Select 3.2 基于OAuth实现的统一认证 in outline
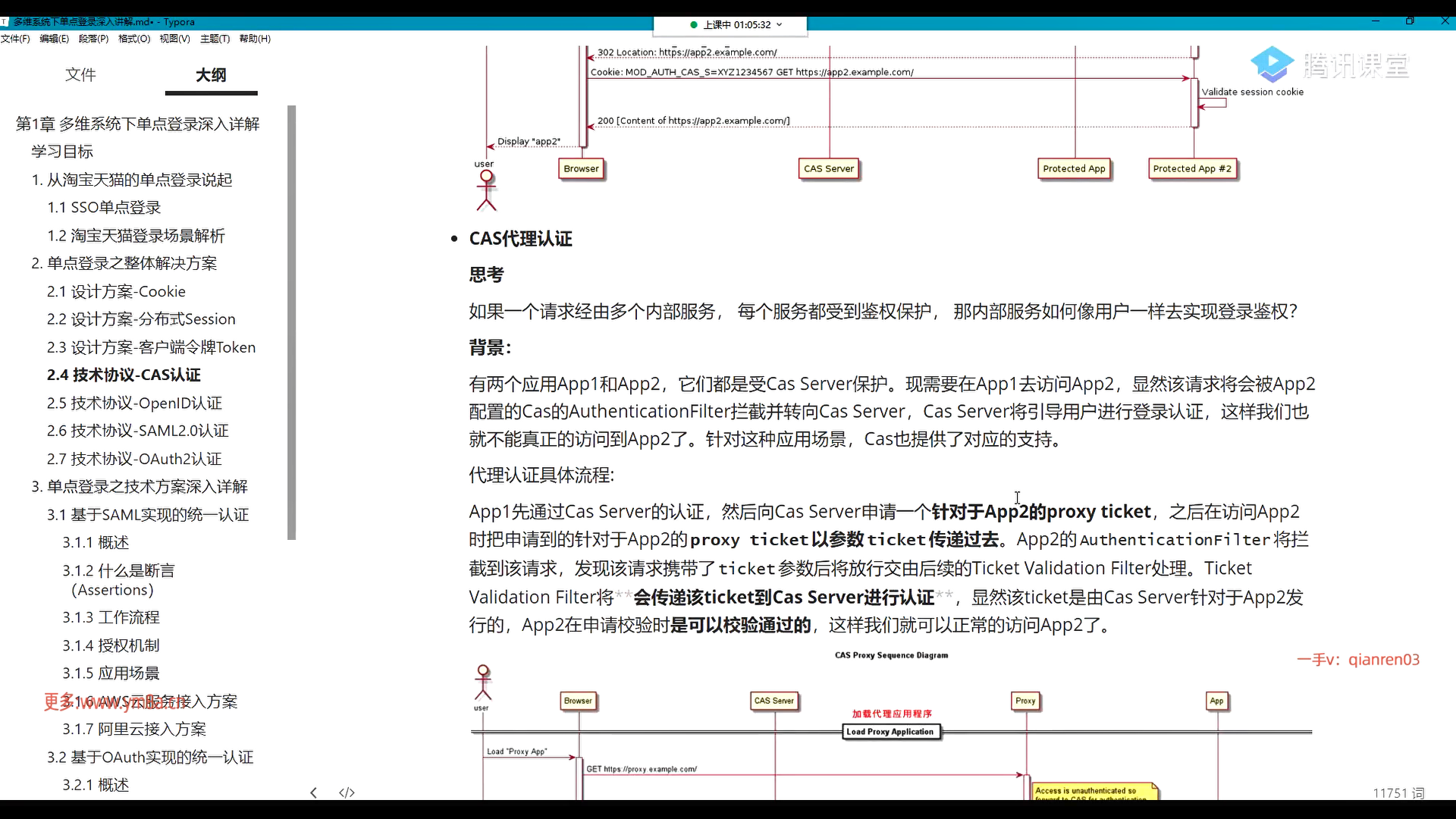Image resolution: width=1456 pixels, height=819 pixels. click(150, 757)
